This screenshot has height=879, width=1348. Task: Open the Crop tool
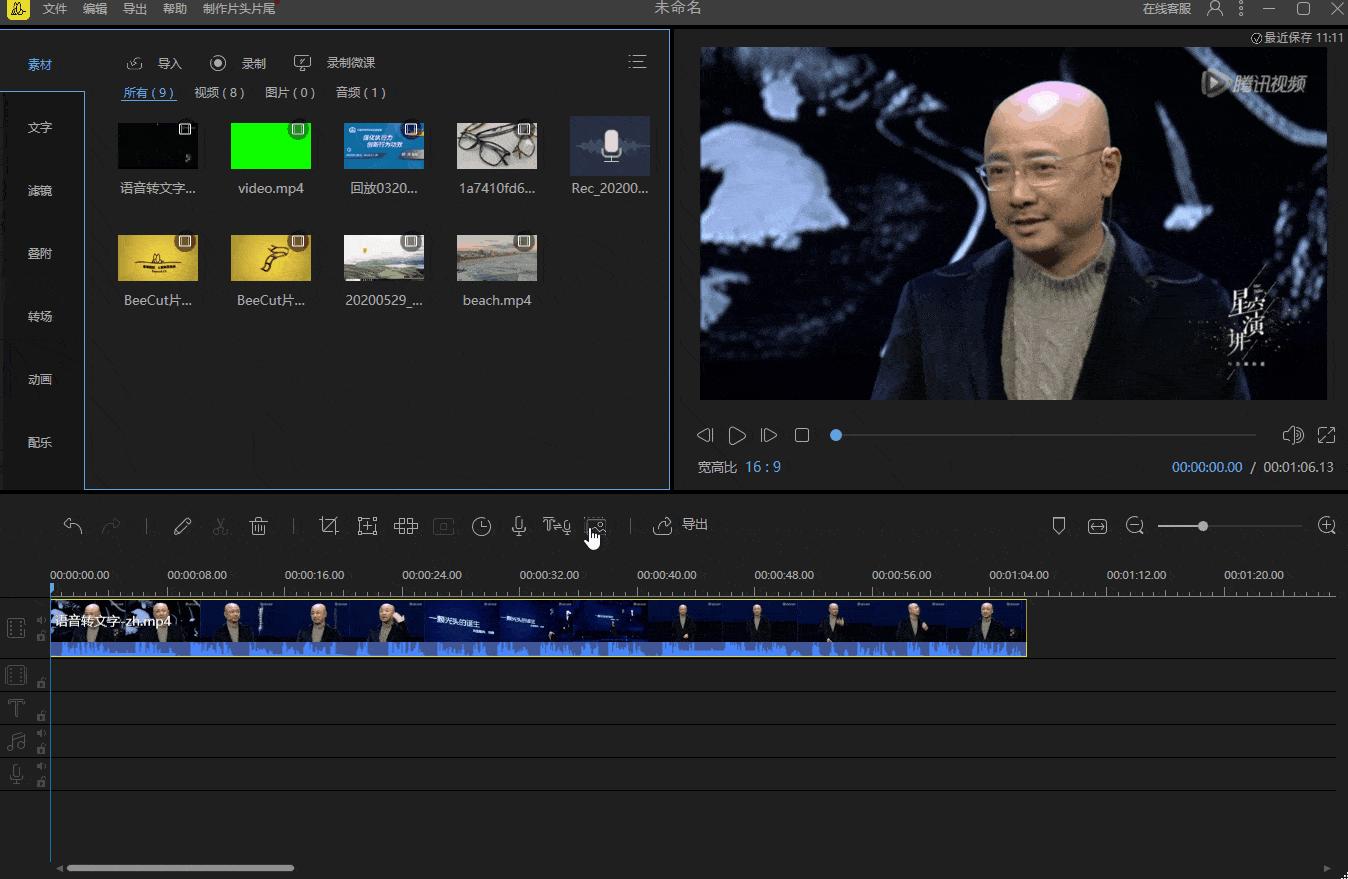[x=329, y=526]
